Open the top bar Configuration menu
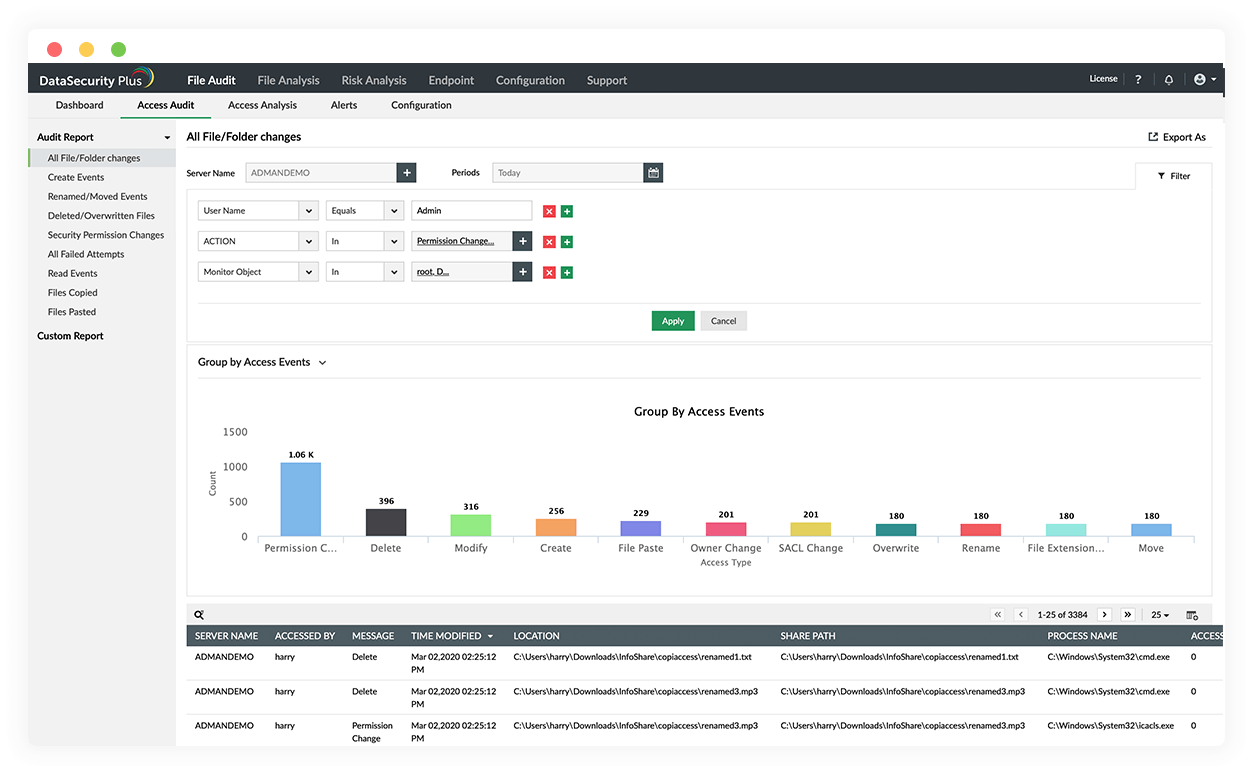1254x766 pixels. coord(530,80)
